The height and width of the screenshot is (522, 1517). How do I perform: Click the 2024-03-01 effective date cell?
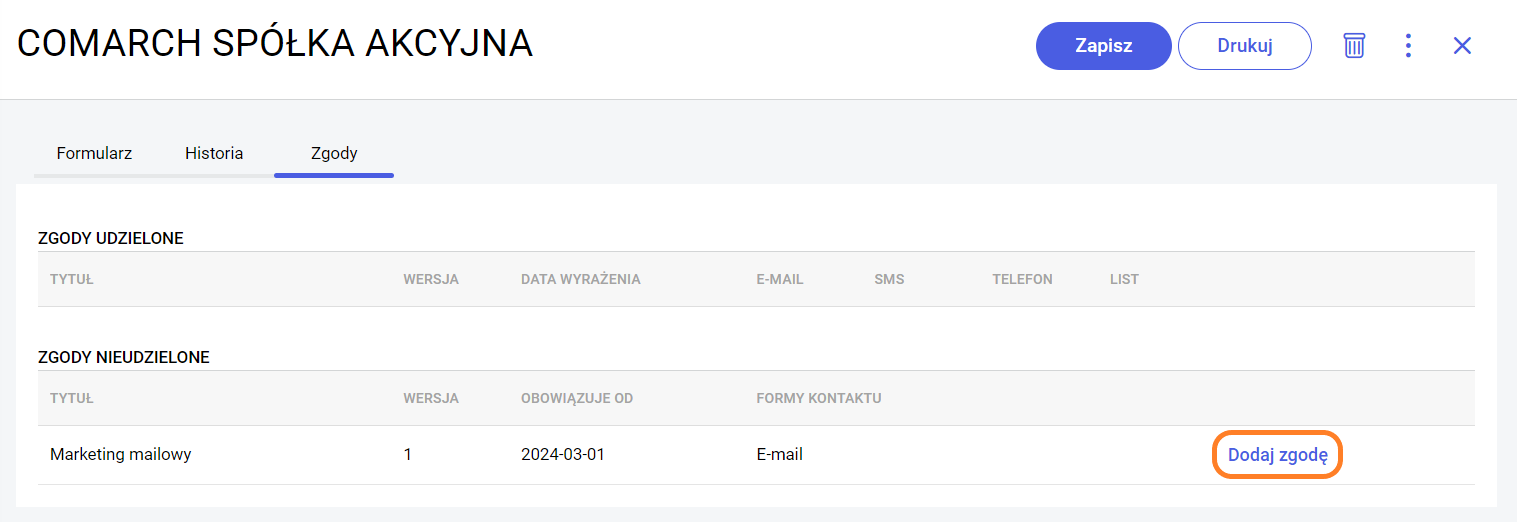(x=563, y=455)
